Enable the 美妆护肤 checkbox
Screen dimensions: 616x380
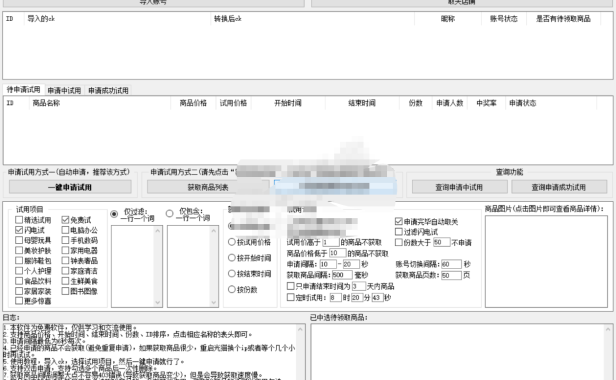pos(19,250)
